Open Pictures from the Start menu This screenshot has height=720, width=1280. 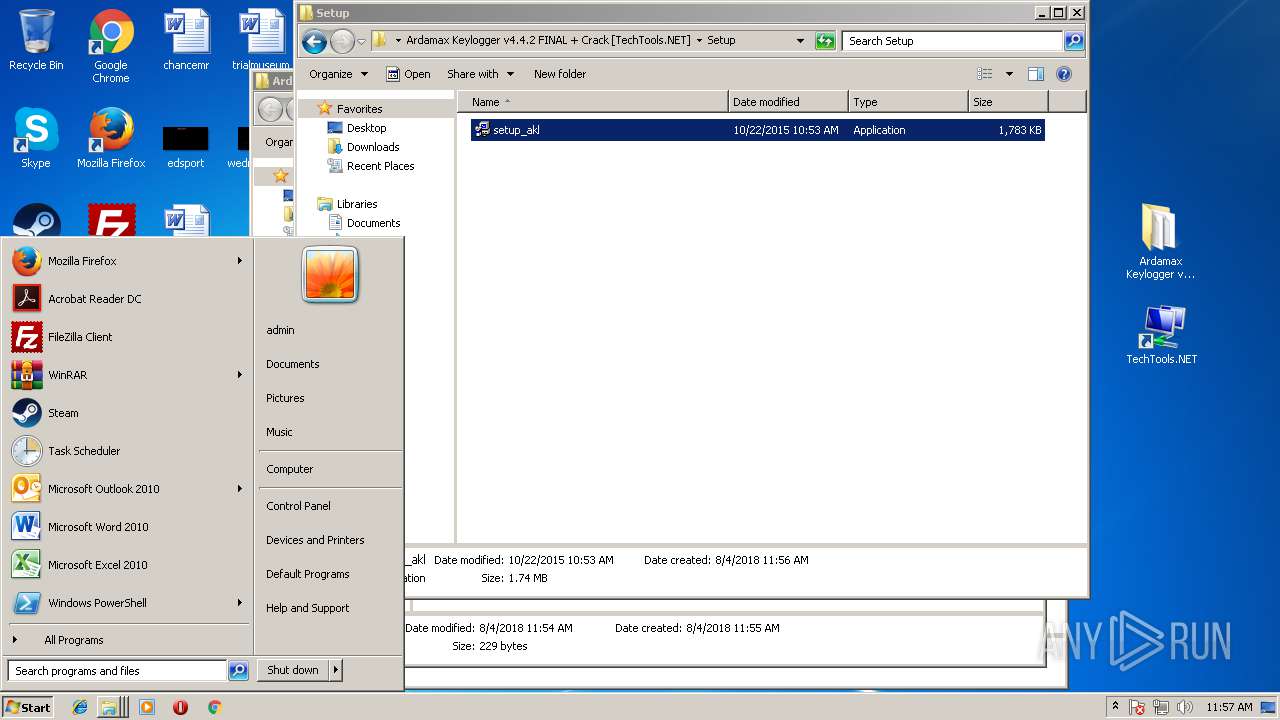pos(285,398)
